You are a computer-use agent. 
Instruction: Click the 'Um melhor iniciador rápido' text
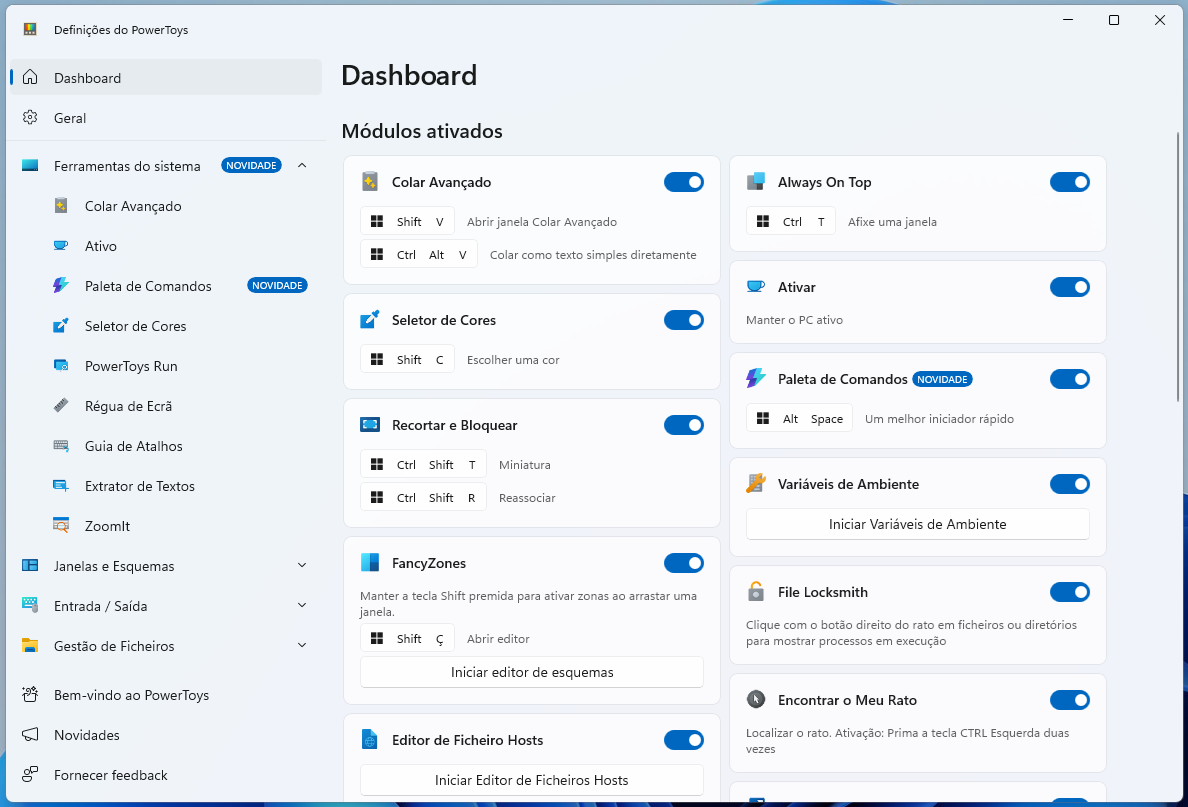point(939,418)
